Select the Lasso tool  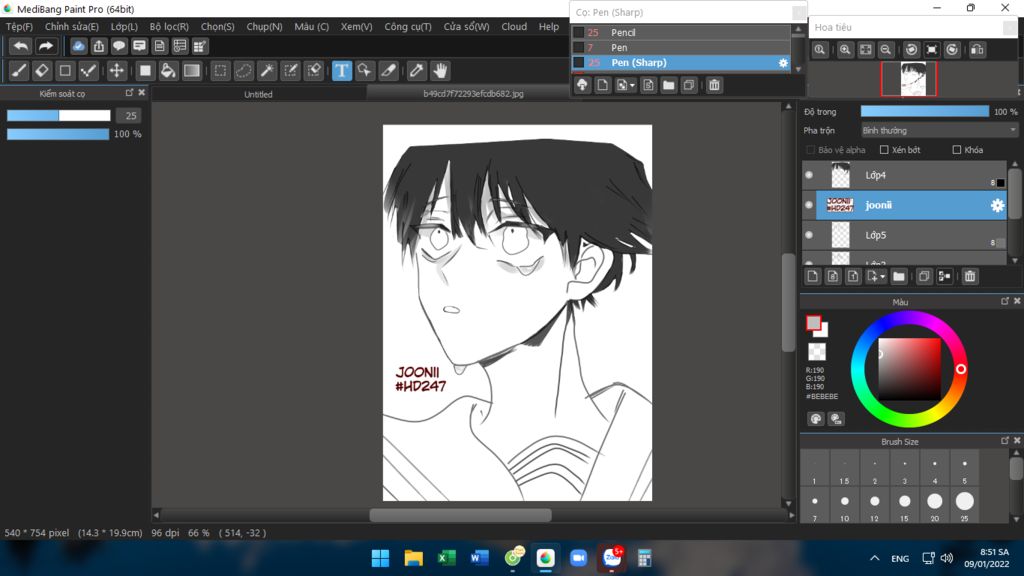pyautogui.click(x=244, y=71)
